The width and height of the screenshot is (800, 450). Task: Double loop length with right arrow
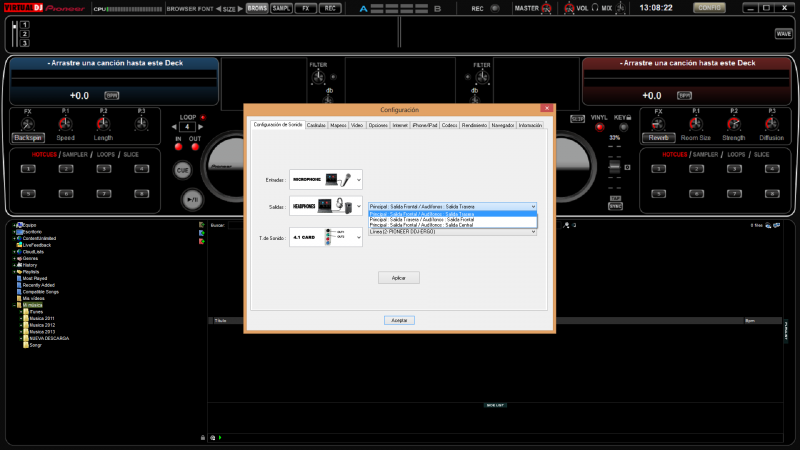pos(201,127)
